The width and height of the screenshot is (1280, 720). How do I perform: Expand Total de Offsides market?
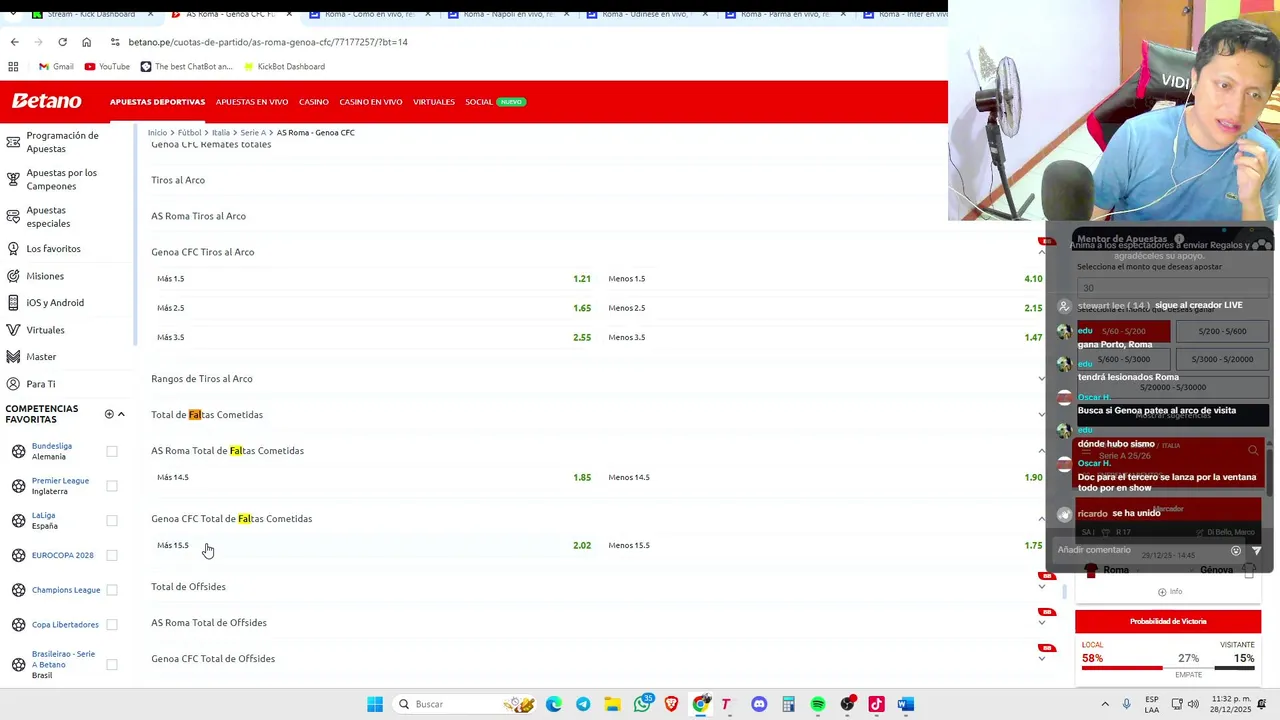(x=1042, y=587)
